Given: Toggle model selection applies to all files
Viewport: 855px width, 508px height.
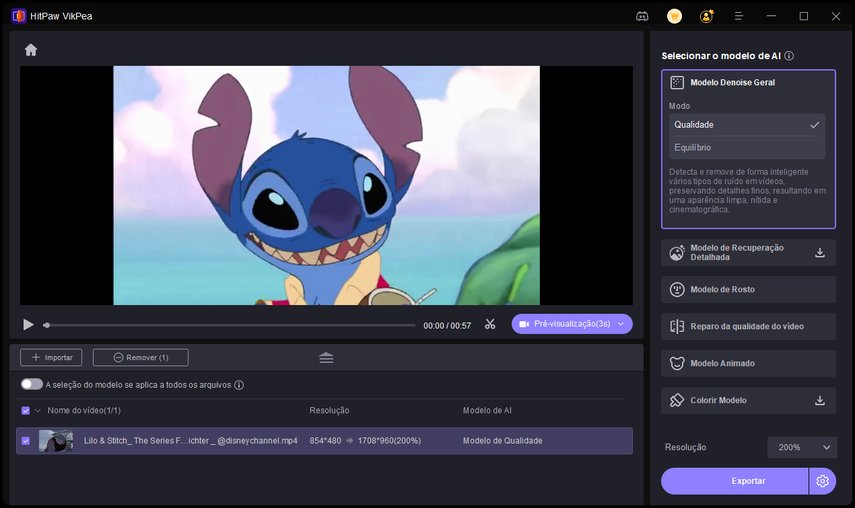Looking at the screenshot, I should 32,384.
